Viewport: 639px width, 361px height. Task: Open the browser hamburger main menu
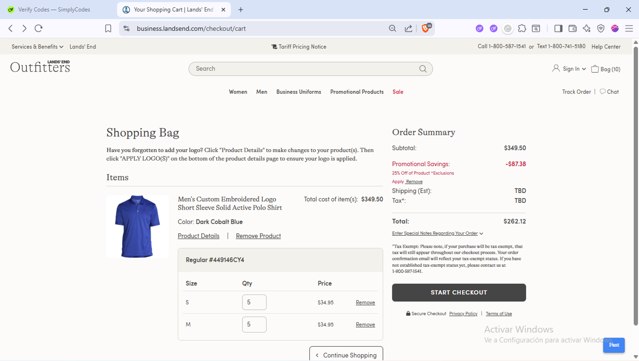(629, 28)
